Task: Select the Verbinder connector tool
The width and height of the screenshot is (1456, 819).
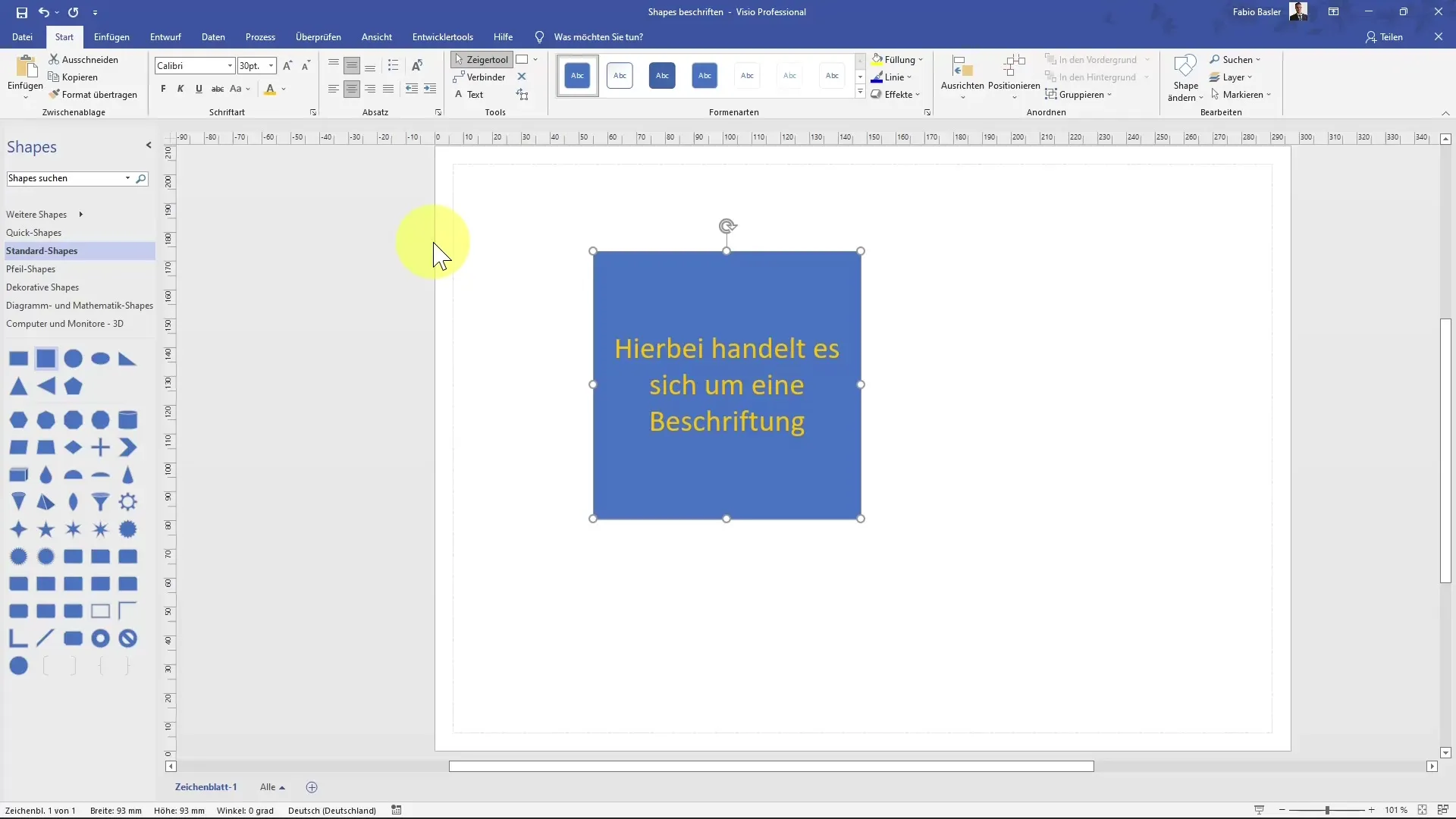Action: pos(480,77)
